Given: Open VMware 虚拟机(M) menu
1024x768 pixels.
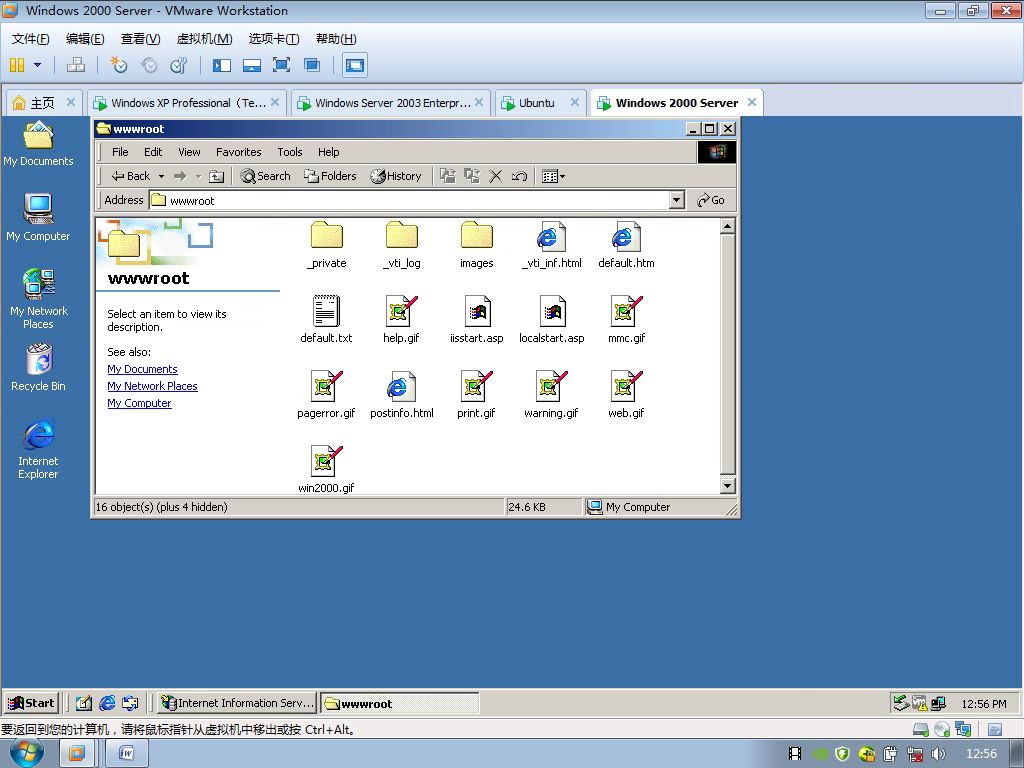Looking at the screenshot, I should click(x=204, y=39).
